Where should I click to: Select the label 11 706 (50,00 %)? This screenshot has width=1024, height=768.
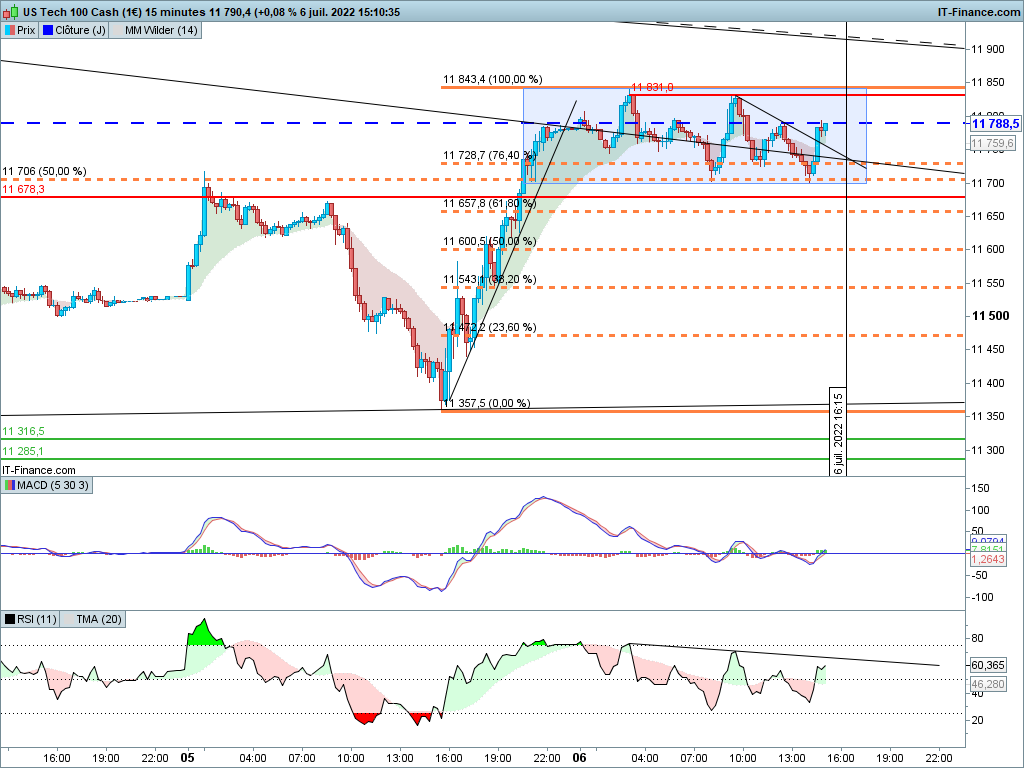pyautogui.click(x=44, y=171)
